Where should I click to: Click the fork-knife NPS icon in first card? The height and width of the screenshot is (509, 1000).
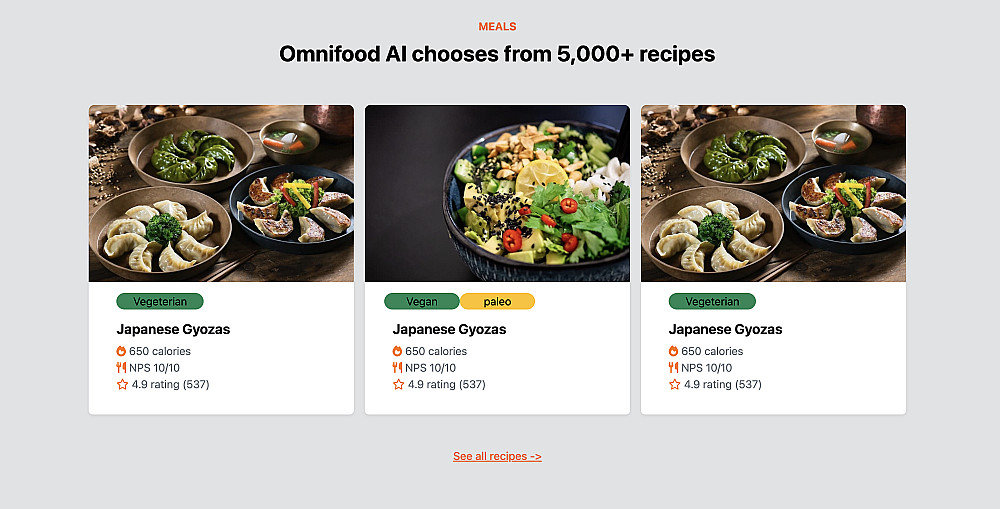(x=121, y=367)
